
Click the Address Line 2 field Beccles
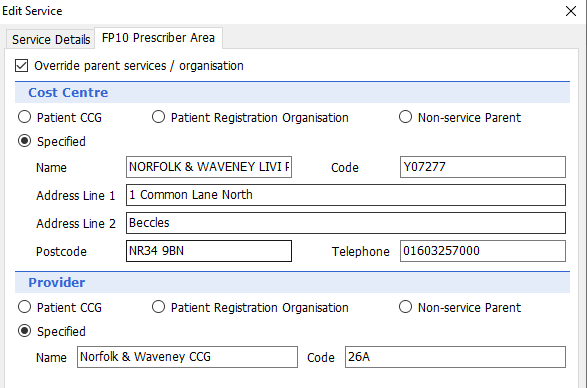pyautogui.click(x=346, y=223)
